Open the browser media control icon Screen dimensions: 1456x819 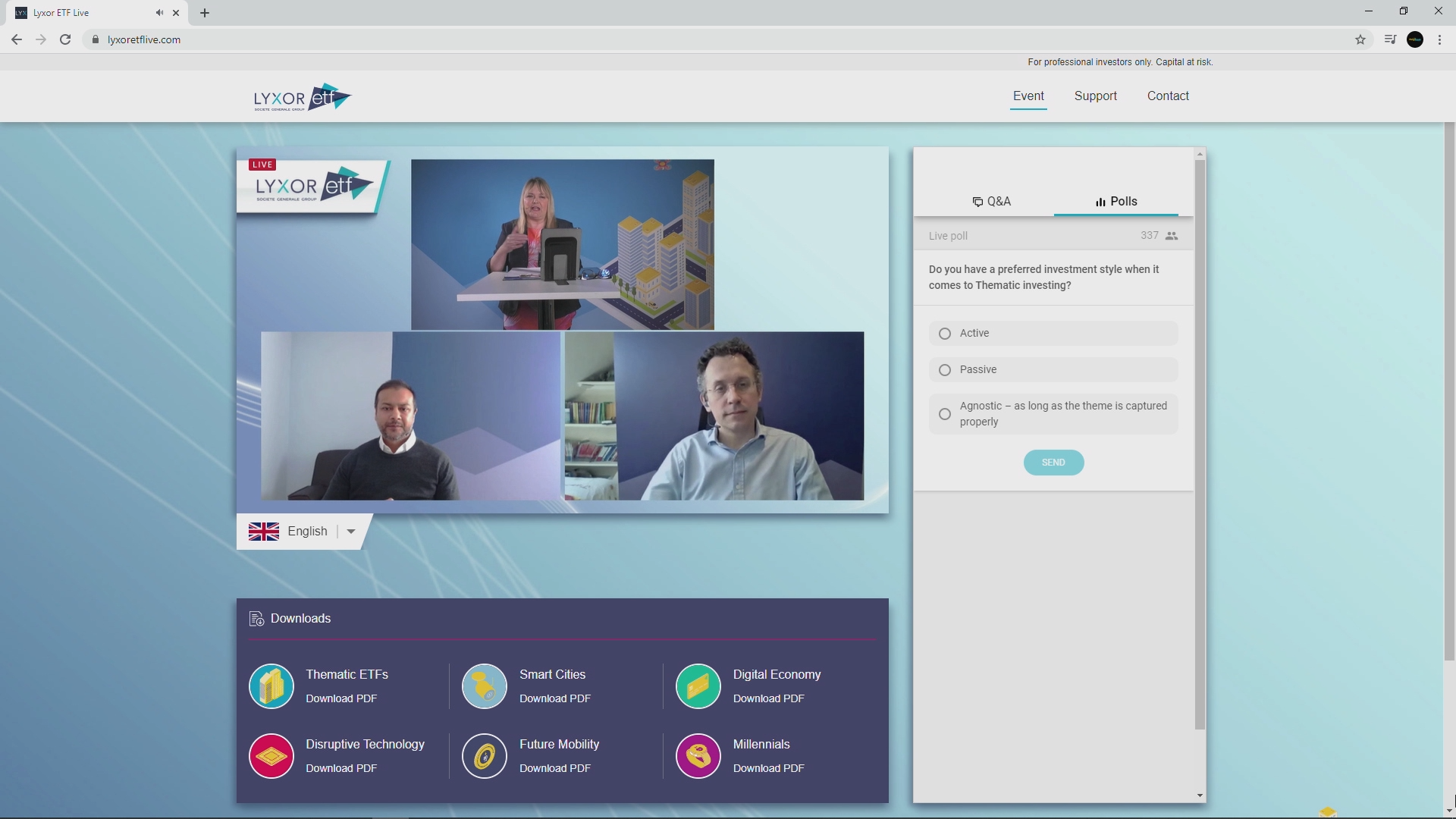[1390, 39]
